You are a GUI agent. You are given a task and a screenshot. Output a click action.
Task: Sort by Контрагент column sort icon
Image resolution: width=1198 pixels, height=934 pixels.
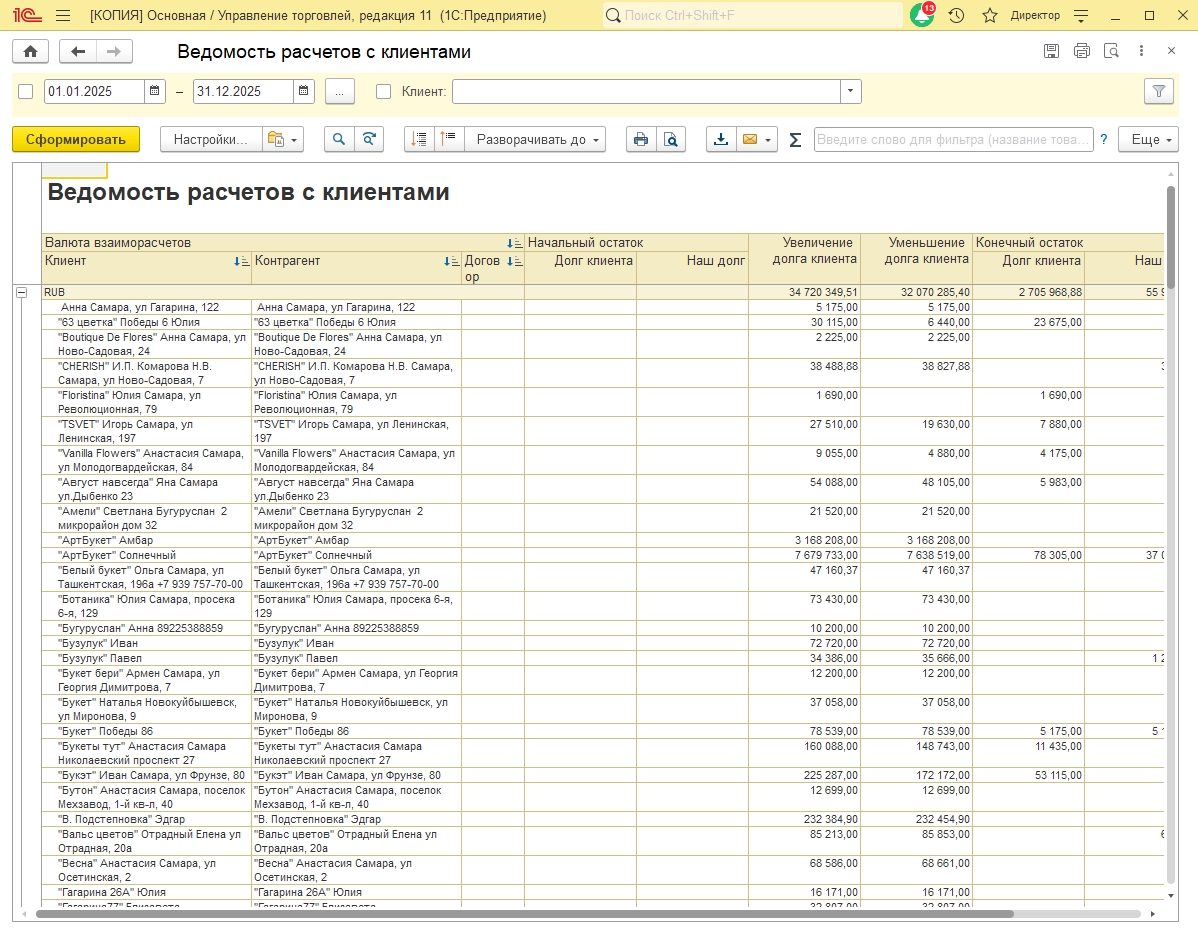[452, 261]
